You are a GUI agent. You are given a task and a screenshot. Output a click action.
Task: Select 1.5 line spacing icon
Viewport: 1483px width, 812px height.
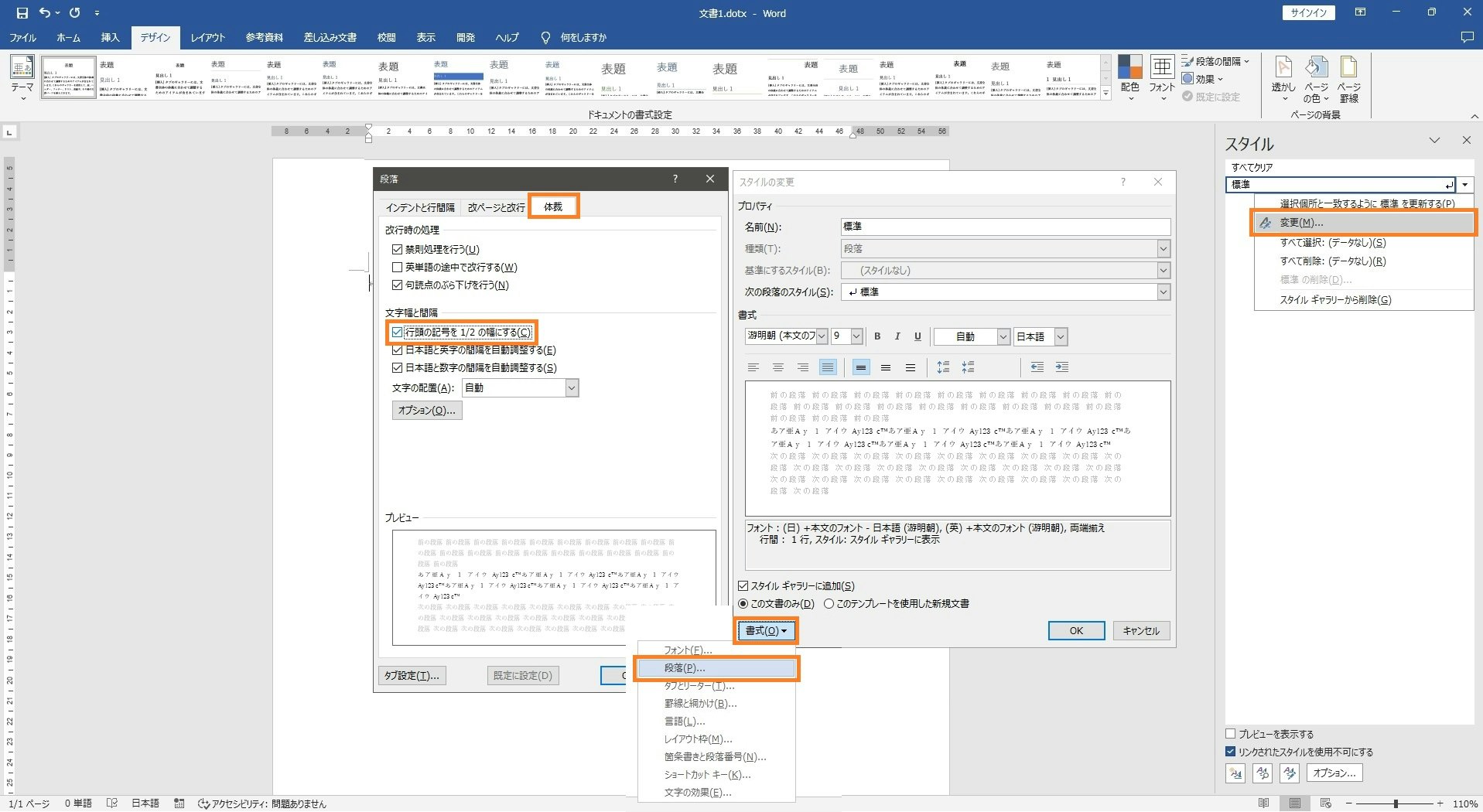click(x=886, y=367)
